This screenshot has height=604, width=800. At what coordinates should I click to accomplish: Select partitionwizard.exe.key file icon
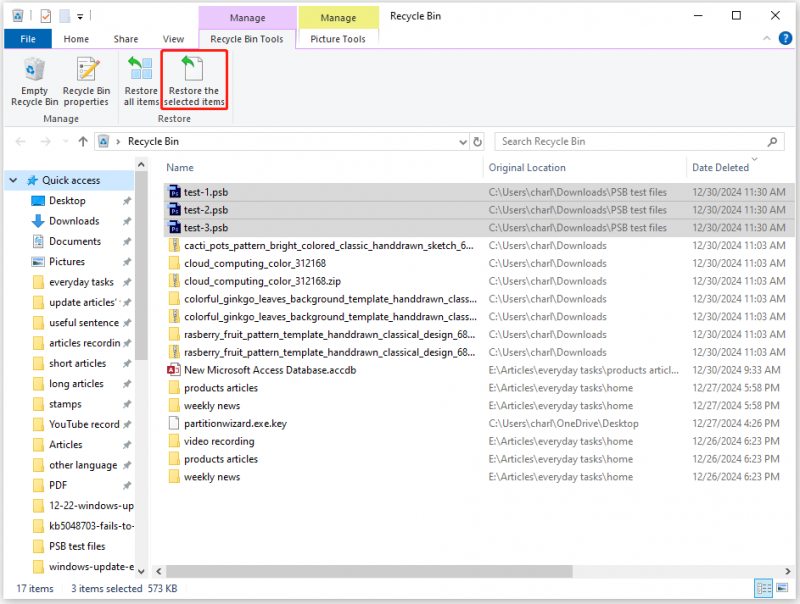(x=174, y=423)
